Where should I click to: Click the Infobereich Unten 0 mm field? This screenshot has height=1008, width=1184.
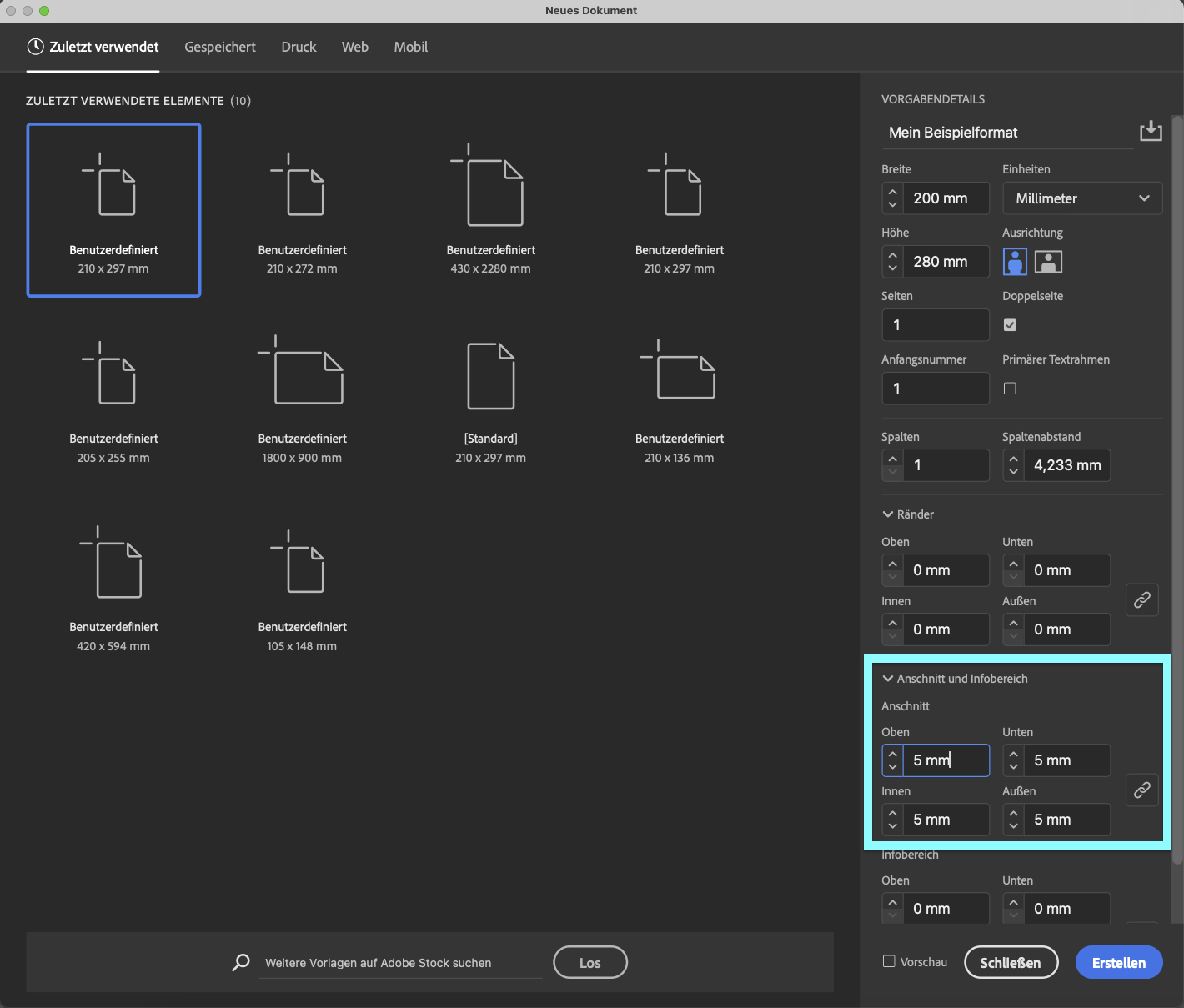[1067, 908]
